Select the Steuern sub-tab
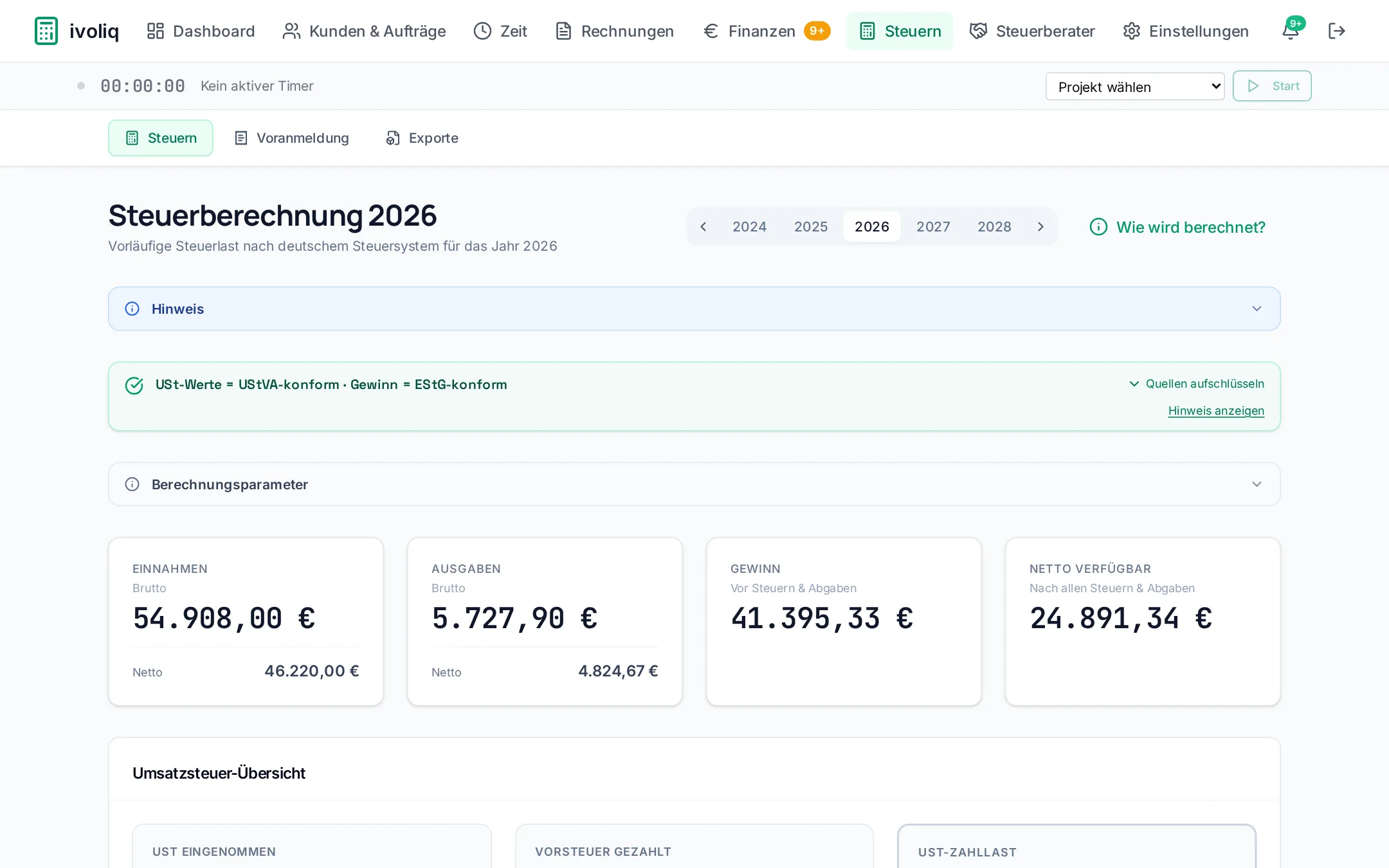Image resolution: width=1389 pixels, height=868 pixels. click(161, 138)
